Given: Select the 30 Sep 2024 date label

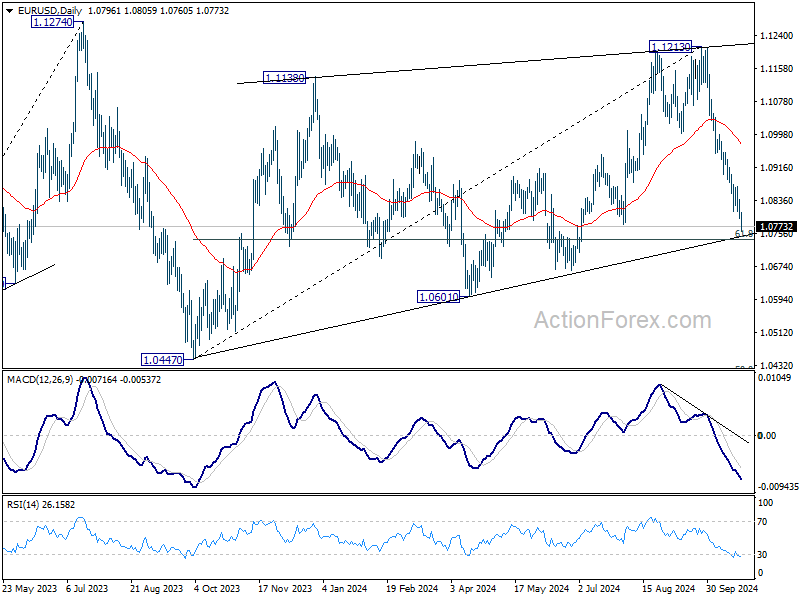Looking at the screenshot, I should tap(731, 588).
